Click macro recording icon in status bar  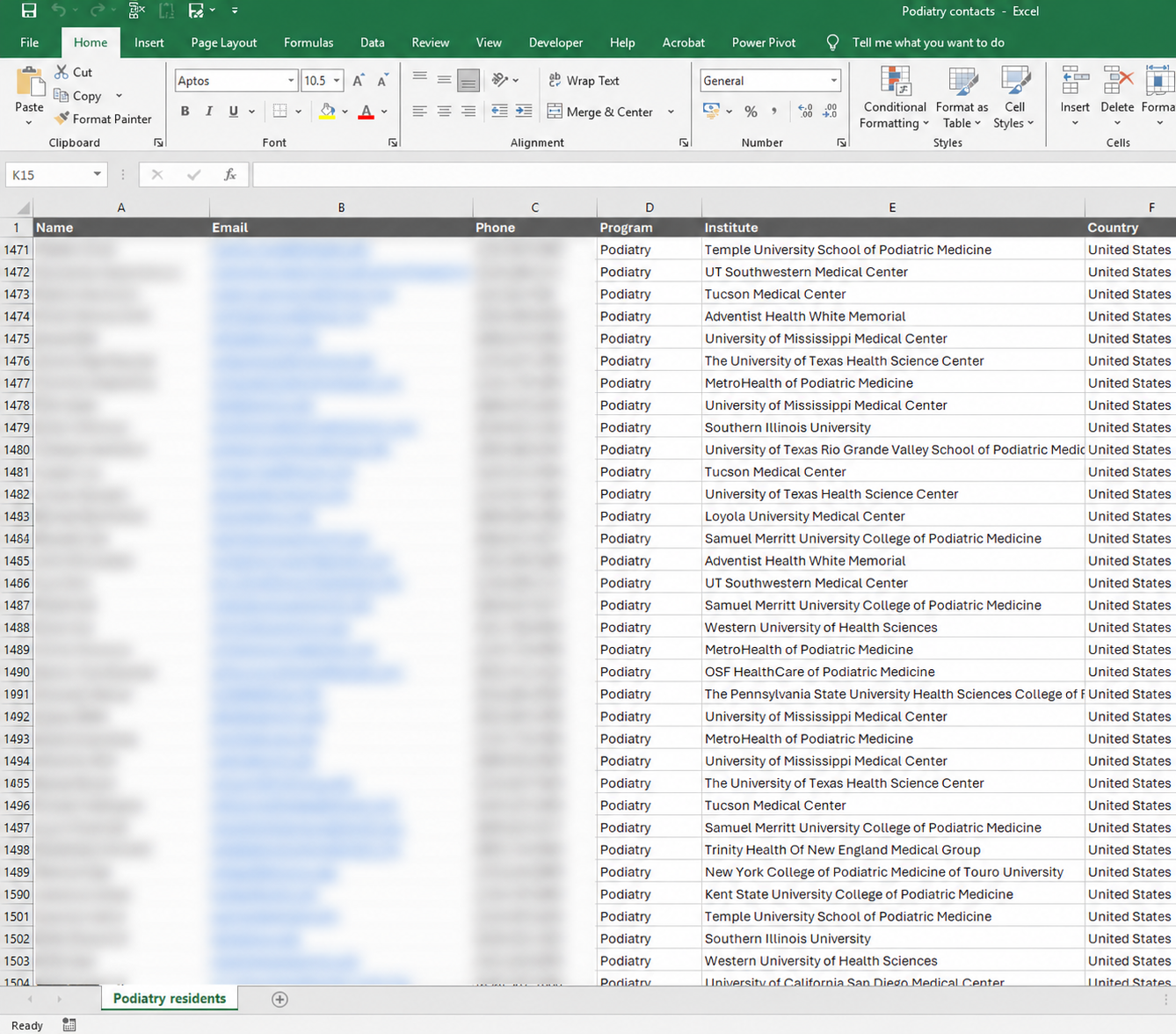pyautogui.click(x=69, y=1025)
